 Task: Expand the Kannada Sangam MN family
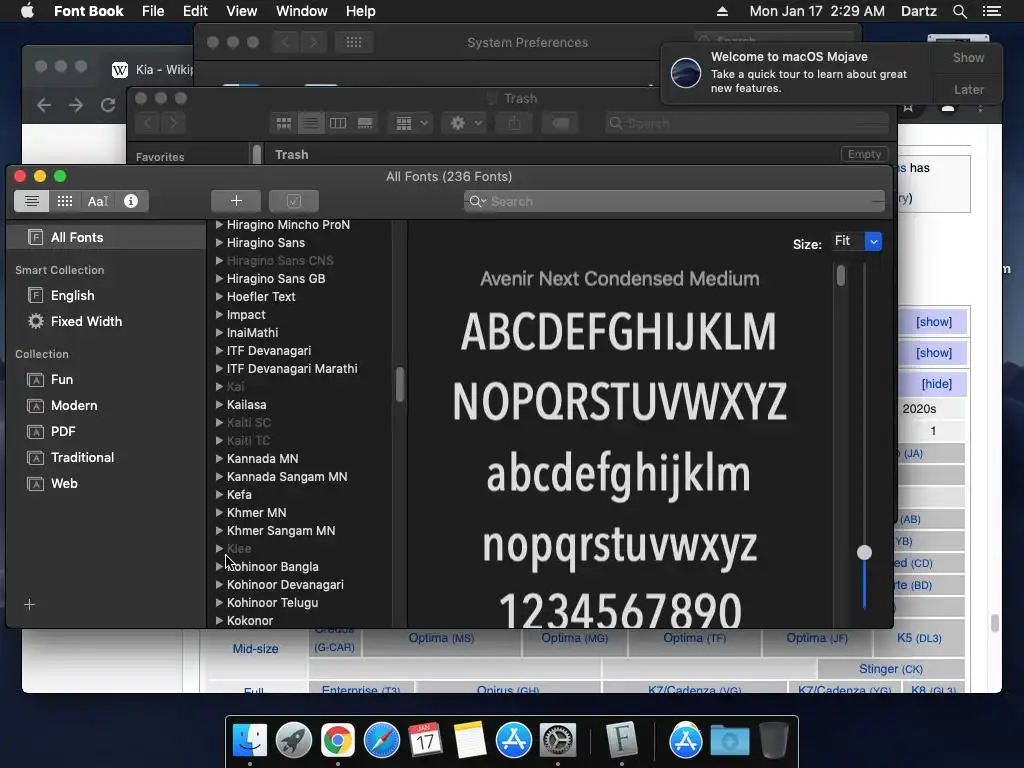point(219,477)
